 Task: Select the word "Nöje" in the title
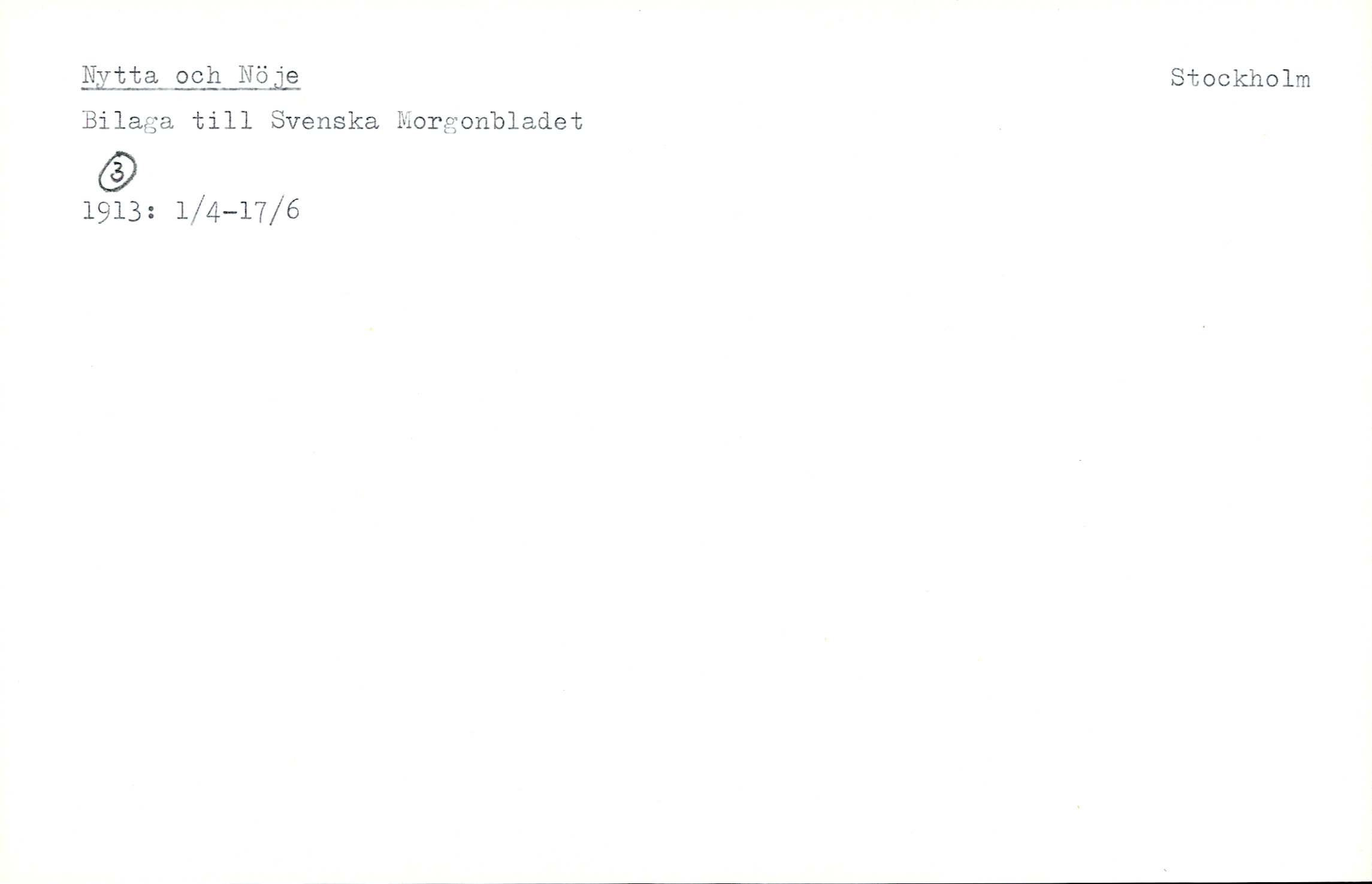click(x=269, y=77)
